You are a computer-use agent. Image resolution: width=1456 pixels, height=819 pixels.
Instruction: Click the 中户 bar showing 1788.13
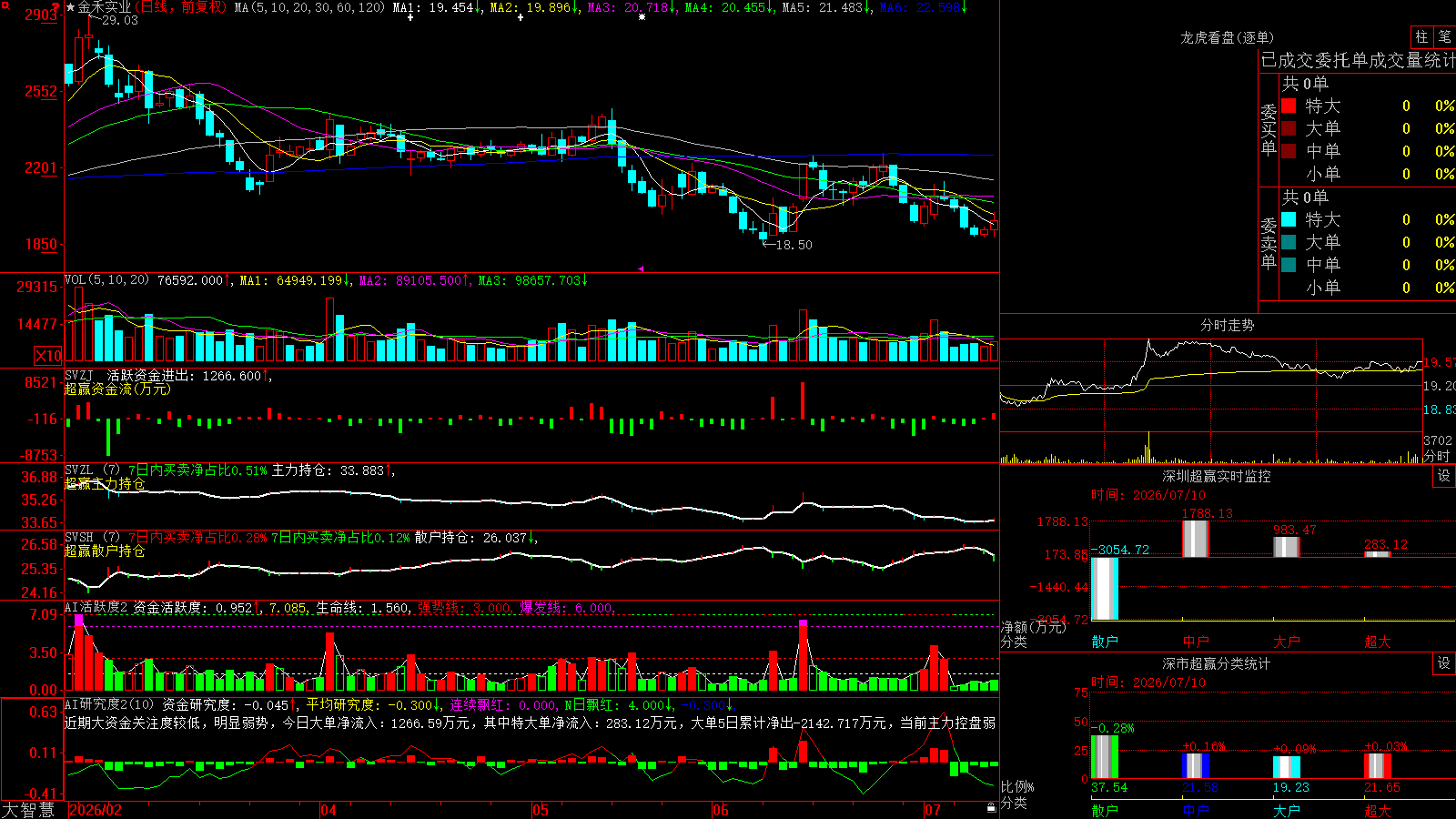click(x=1196, y=539)
